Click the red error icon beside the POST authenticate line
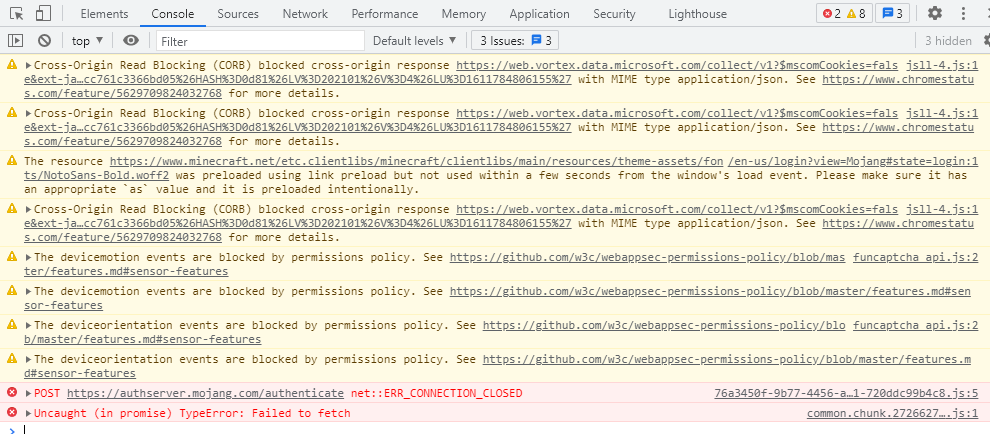The height and width of the screenshot is (434, 990). (11, 393)
